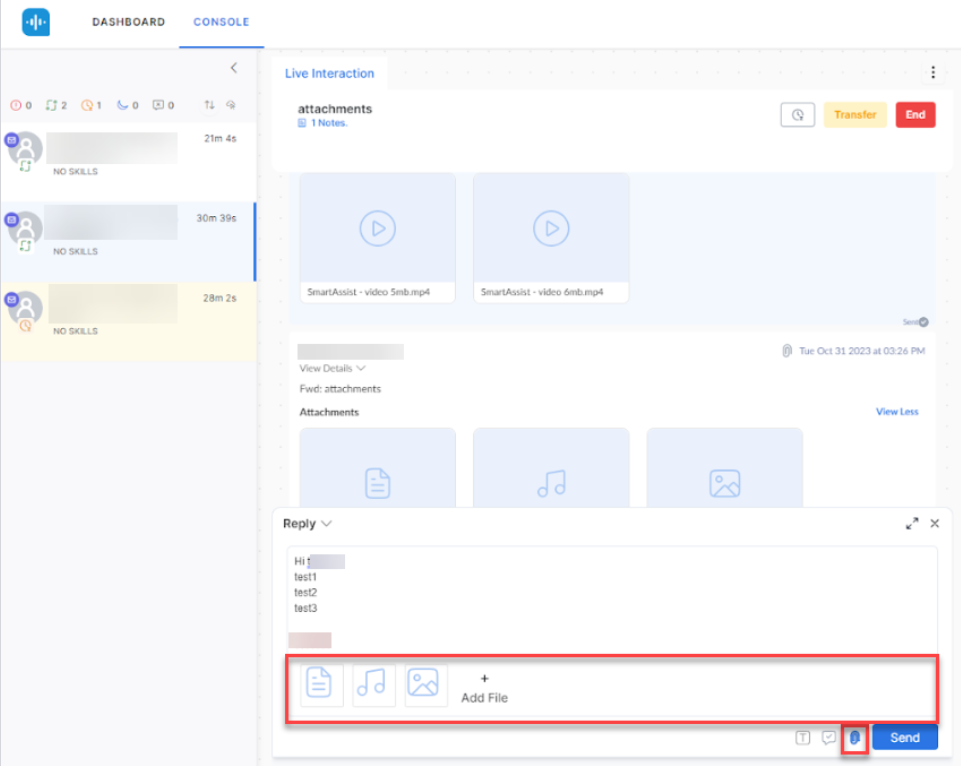Collapse the conversation list side panel
Viewport: 961px width, 766px height.
[234, 68]
